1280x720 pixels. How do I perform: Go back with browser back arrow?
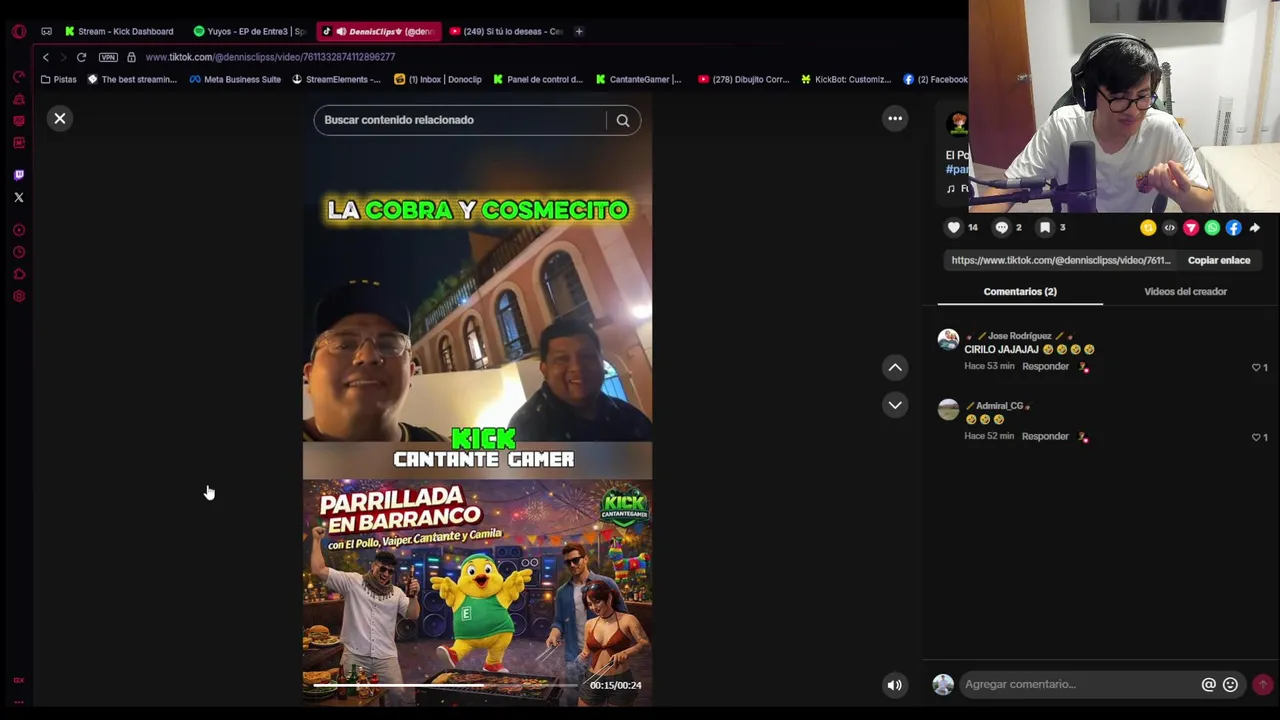click(x=45, y=57)
